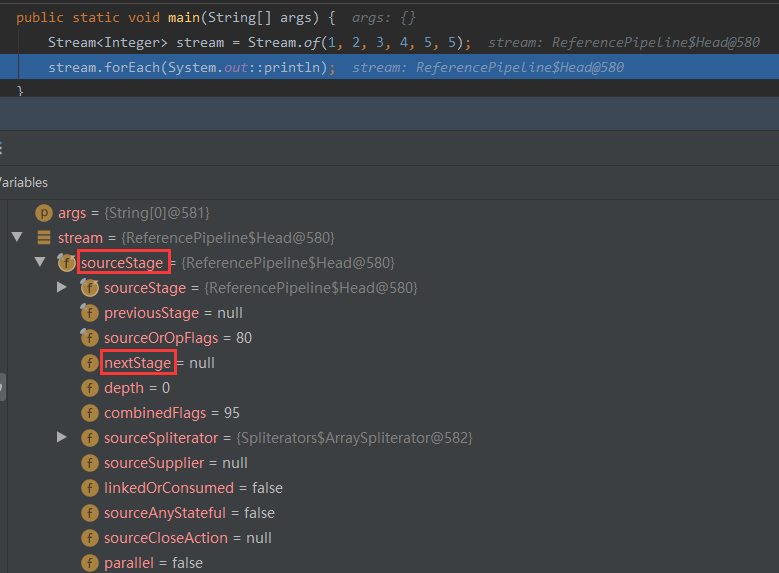Viewport: 779px width, 573px height.
Task: Expand the nested sourceStage field
Action: [62, 287]
